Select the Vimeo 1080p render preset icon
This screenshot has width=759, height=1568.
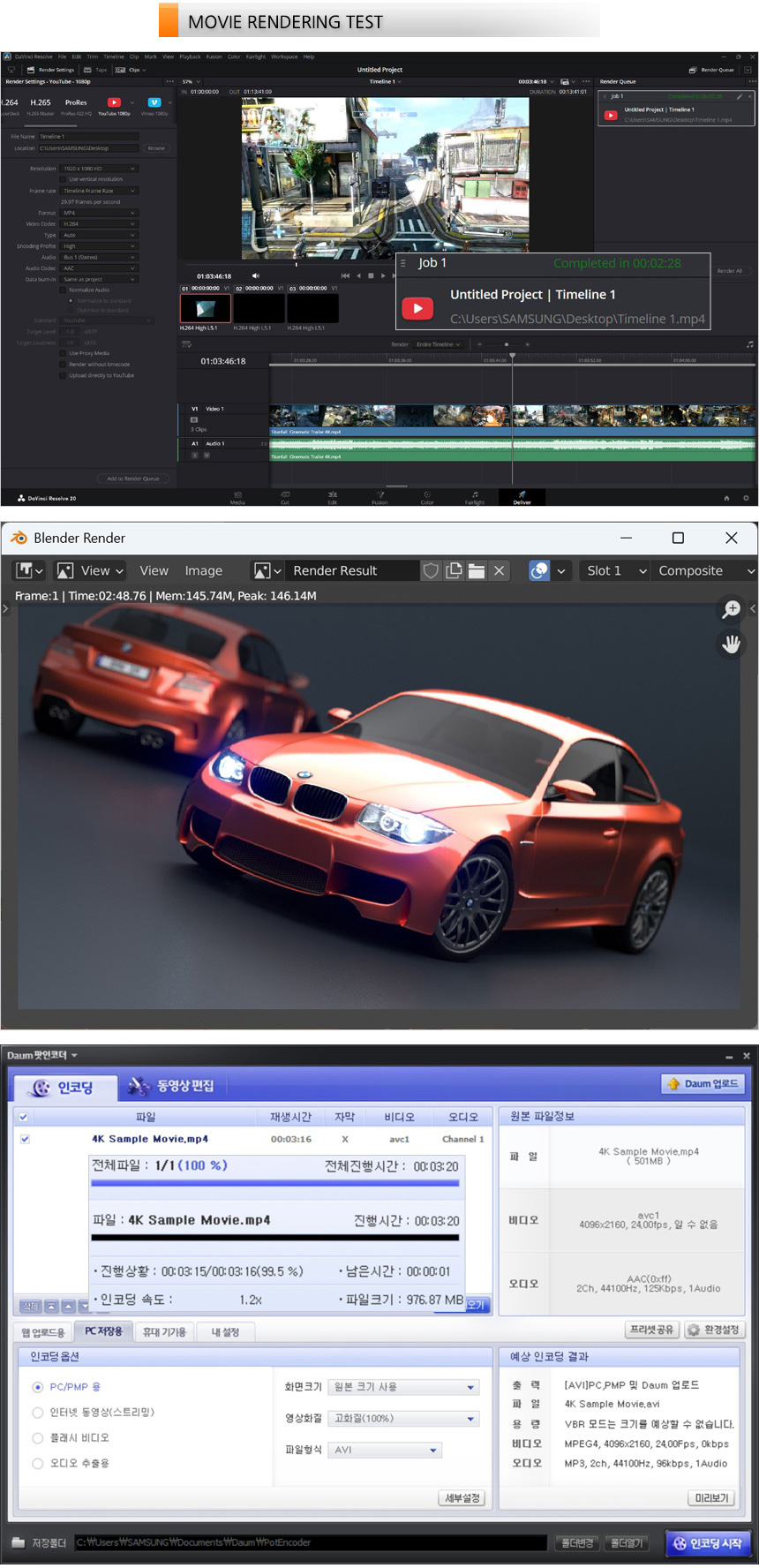coord(154,102)
